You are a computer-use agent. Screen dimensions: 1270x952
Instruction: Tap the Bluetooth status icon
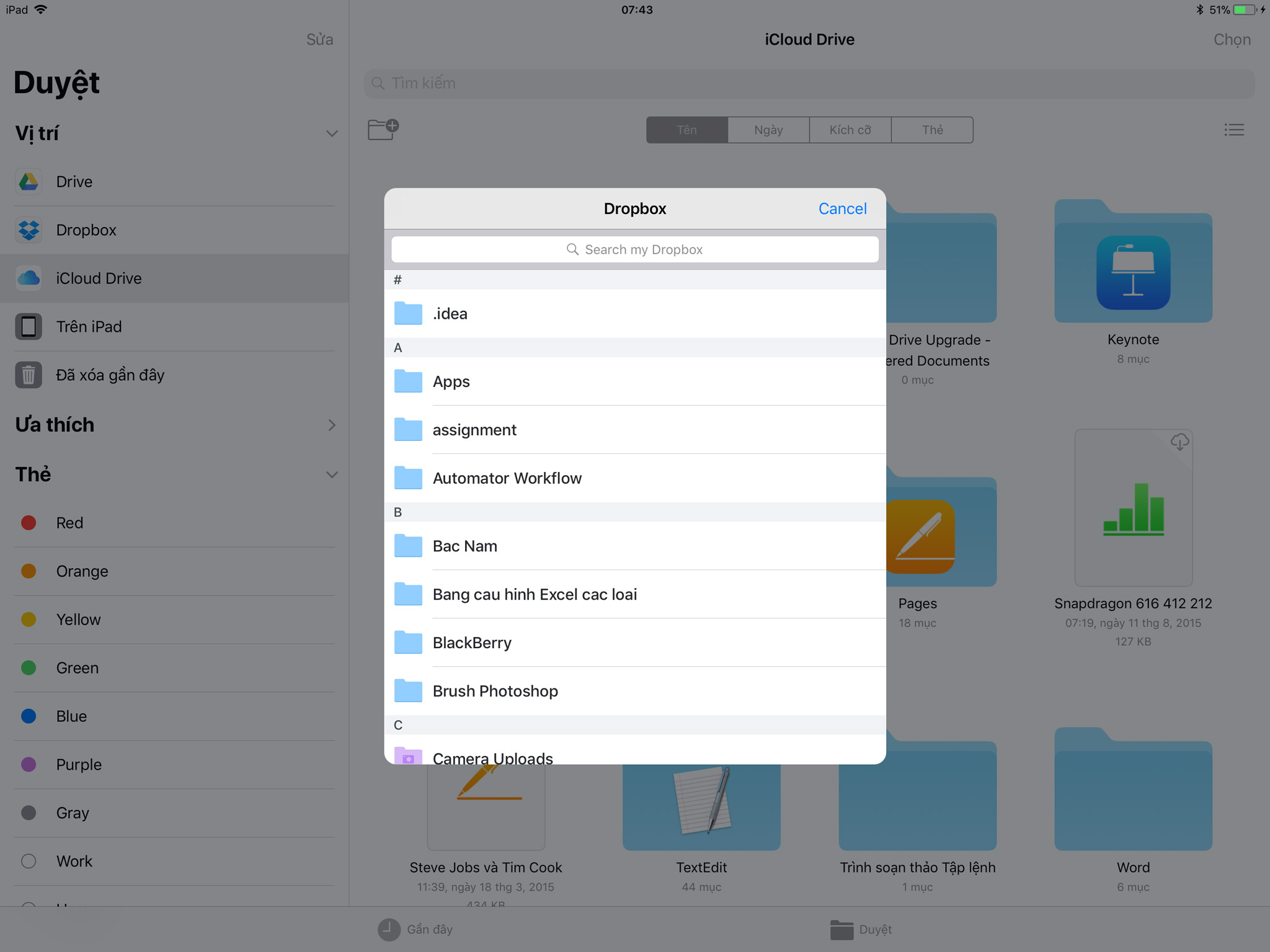[x=1199, y=10]
